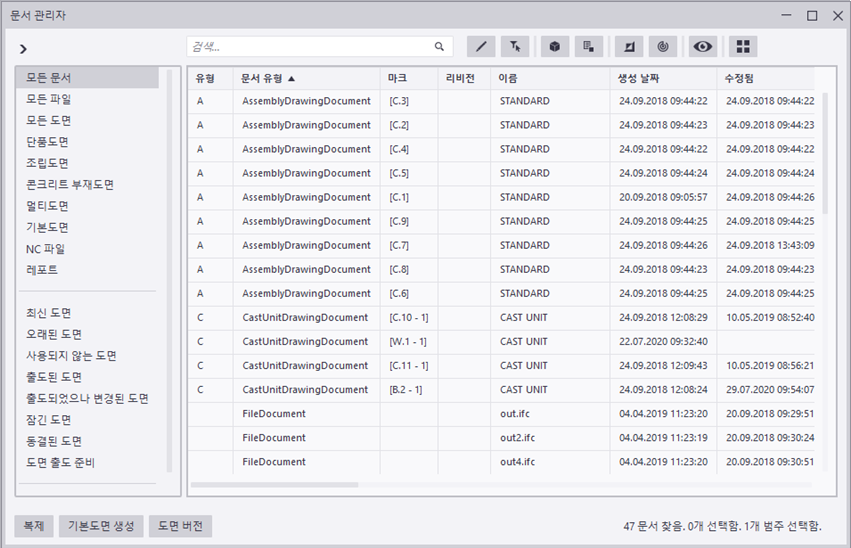
Task: Select the 멀티도면 category
Action: click(87, 206)
